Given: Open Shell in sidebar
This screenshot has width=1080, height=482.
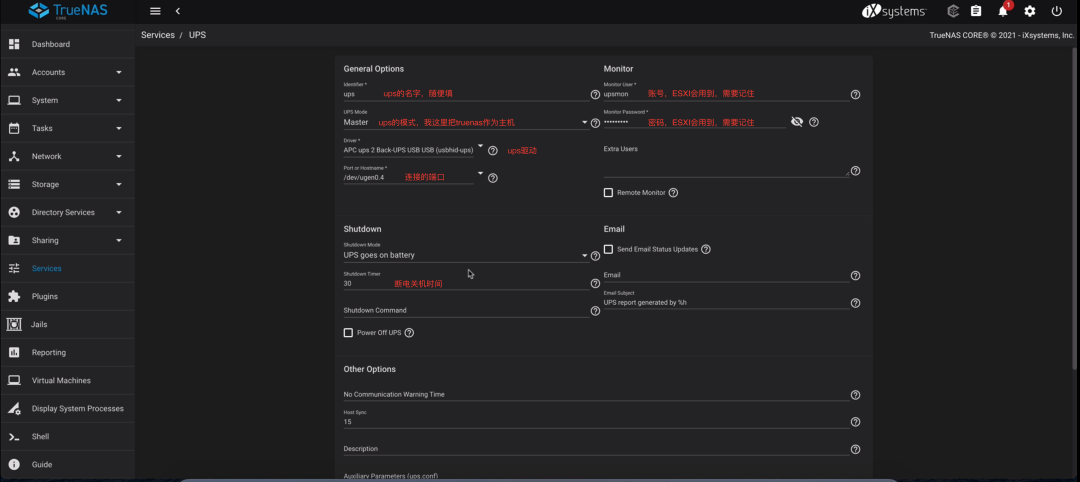Looking at the screenshot, I should pos(68,437).
